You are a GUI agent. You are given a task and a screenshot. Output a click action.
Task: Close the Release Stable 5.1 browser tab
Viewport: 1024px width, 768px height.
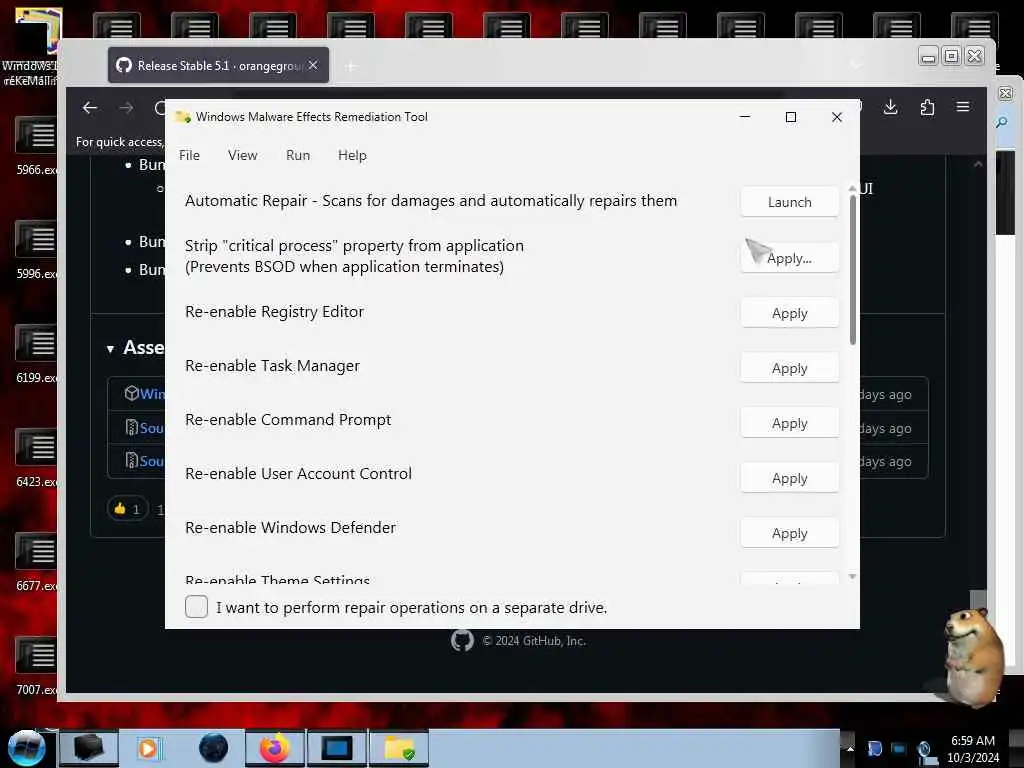(x=313, y=65)
